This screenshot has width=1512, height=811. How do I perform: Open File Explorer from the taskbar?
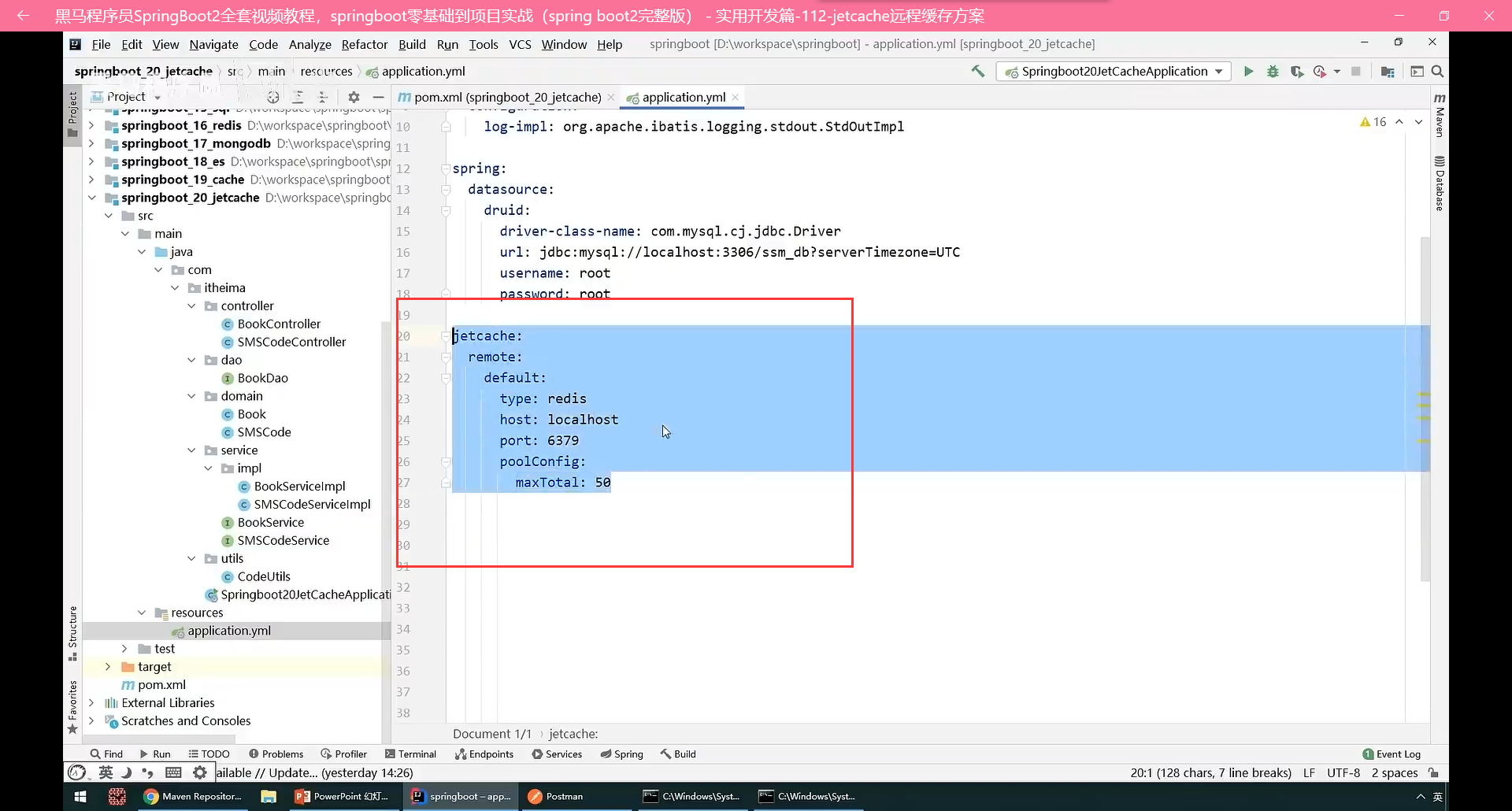click(x=269, y=797)
